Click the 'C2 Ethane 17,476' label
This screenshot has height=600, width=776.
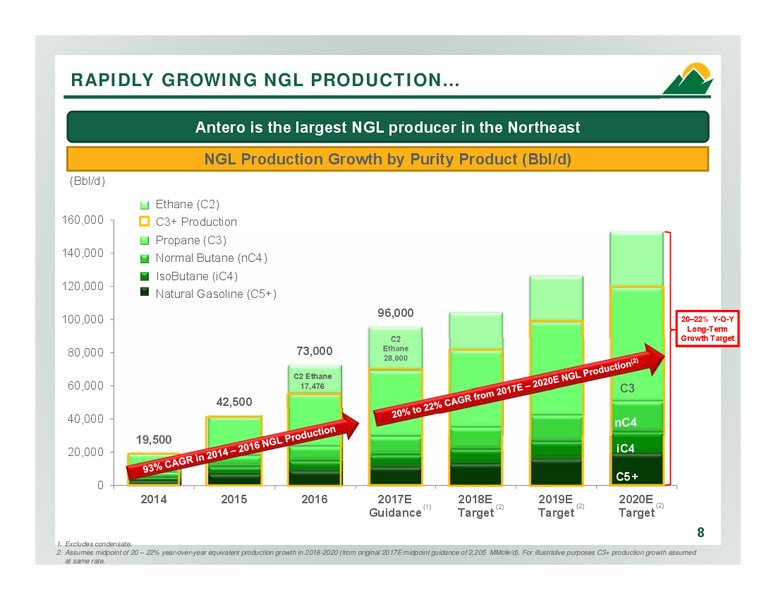313,381
